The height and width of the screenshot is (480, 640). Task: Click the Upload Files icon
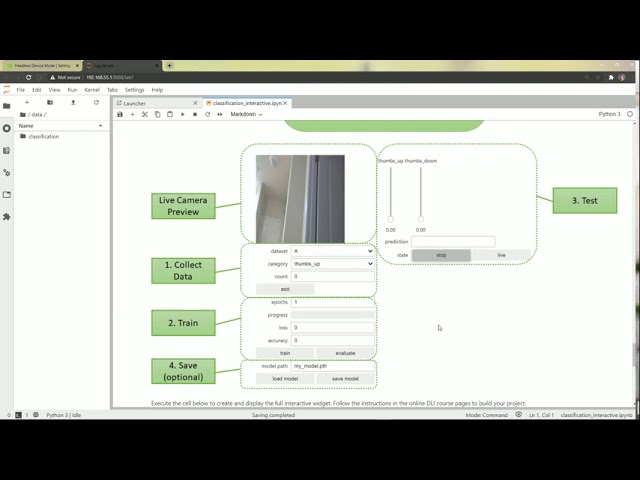73,102
